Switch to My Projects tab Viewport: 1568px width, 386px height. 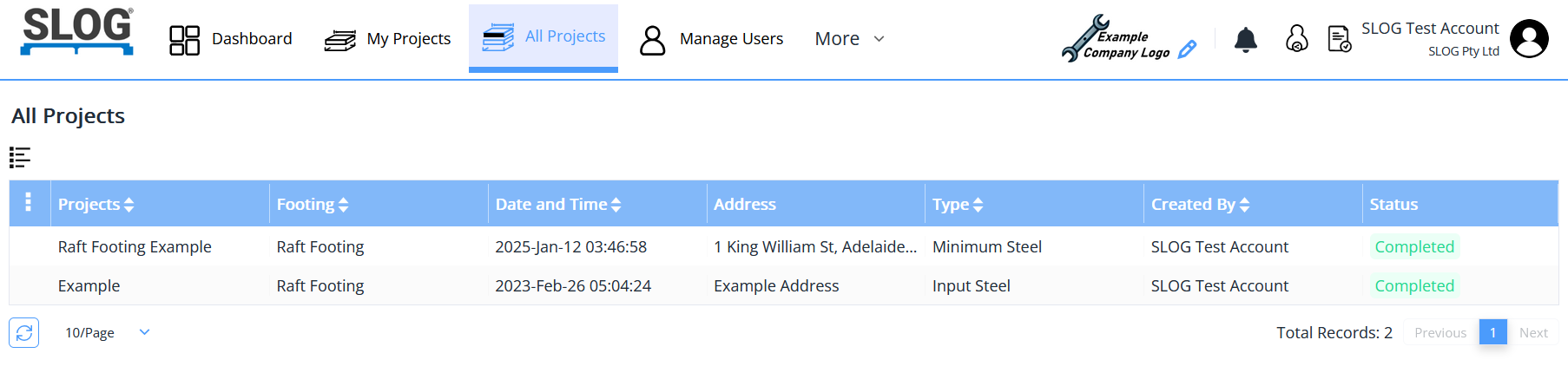pyautogui.click(x=387, y=39)
